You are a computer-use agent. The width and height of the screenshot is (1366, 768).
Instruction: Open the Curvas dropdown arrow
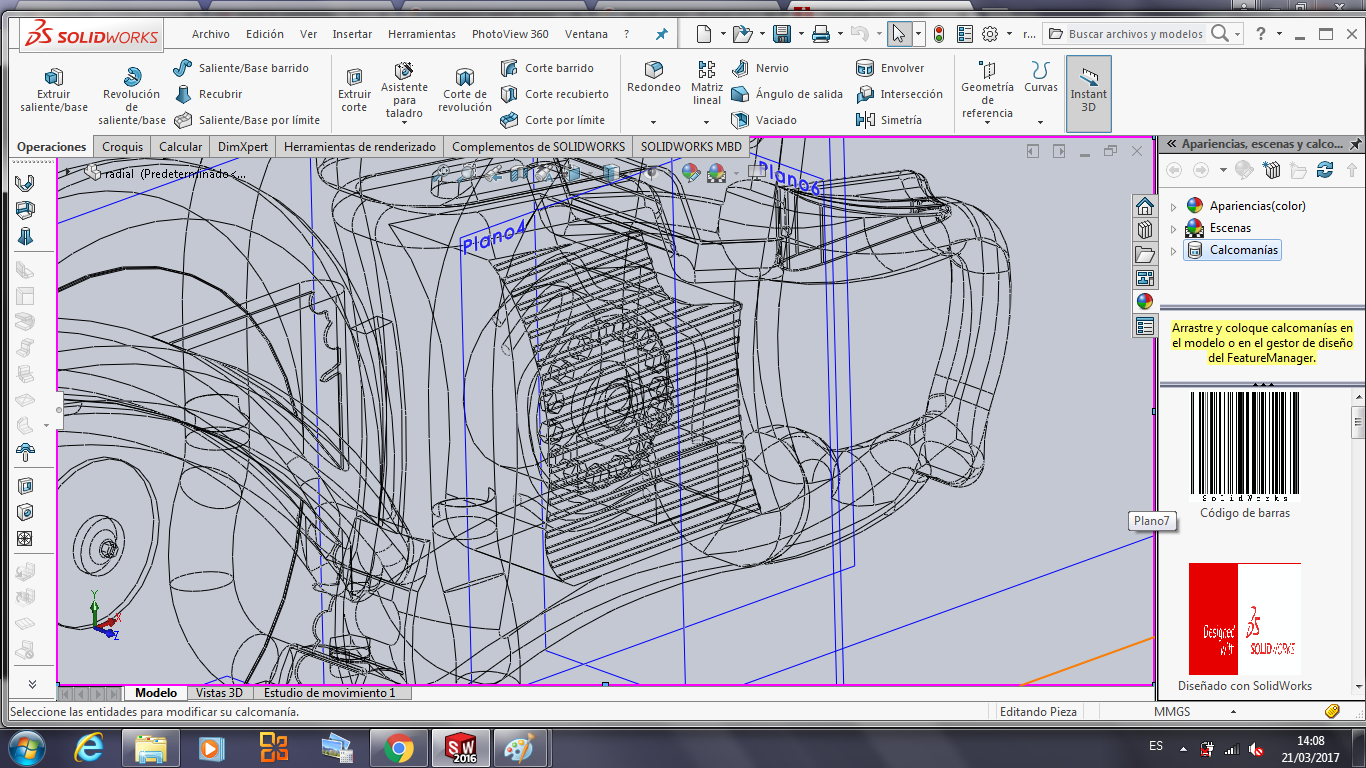pos(1041,123)
